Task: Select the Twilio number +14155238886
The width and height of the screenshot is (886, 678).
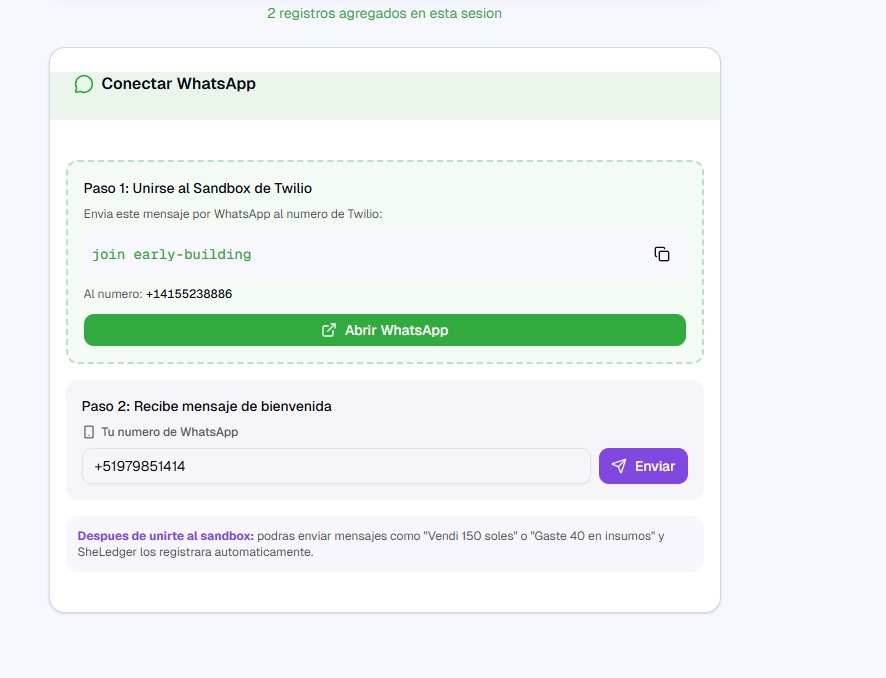Action: [189, 294]
